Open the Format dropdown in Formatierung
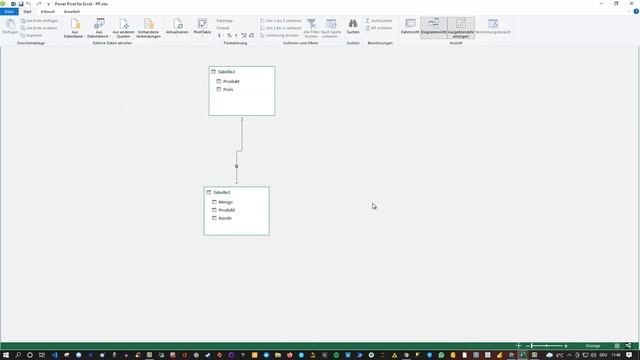 click(224, 28)
